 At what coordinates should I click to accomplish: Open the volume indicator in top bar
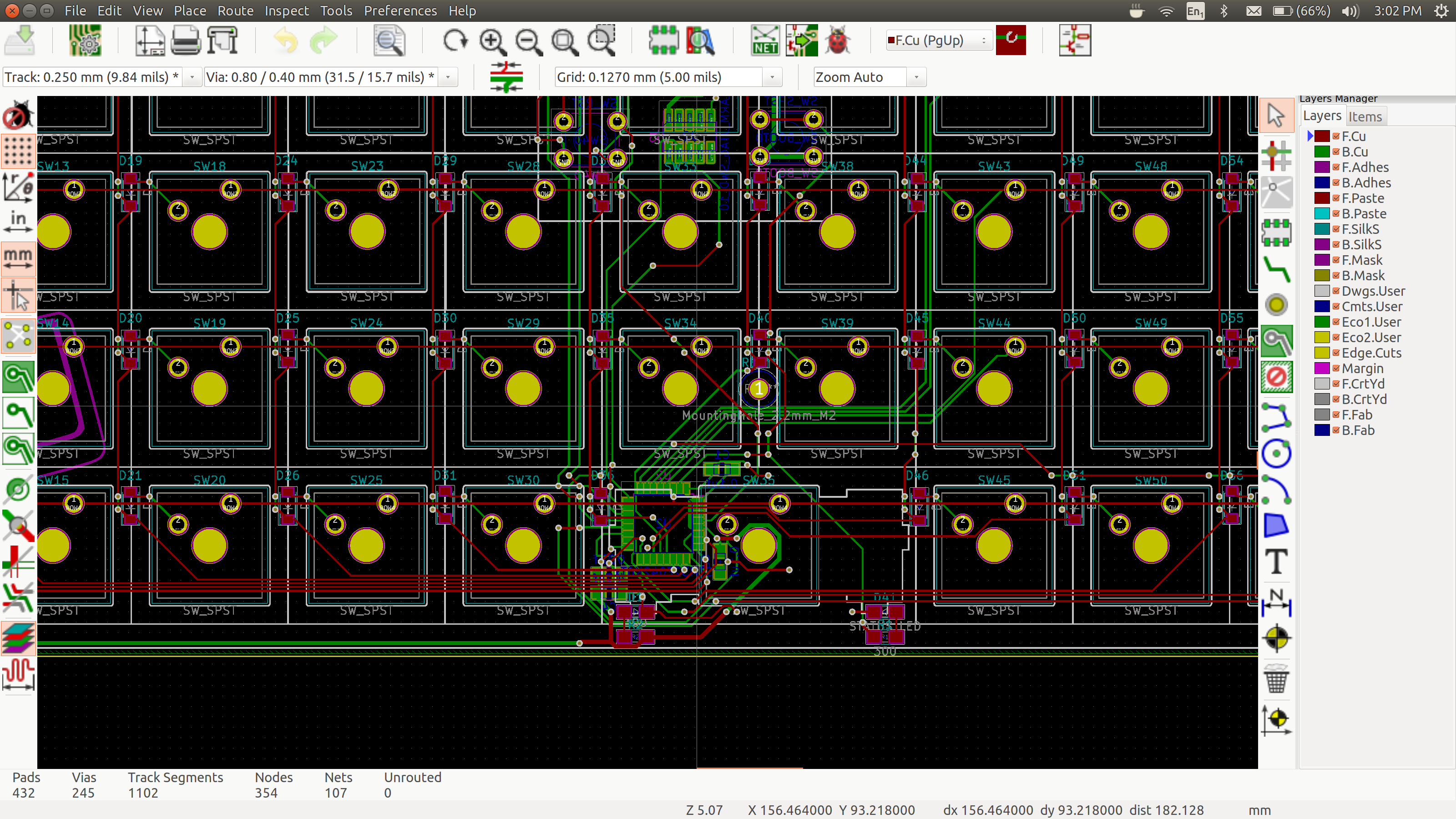pyautogui.click(x=1350, y=11)
